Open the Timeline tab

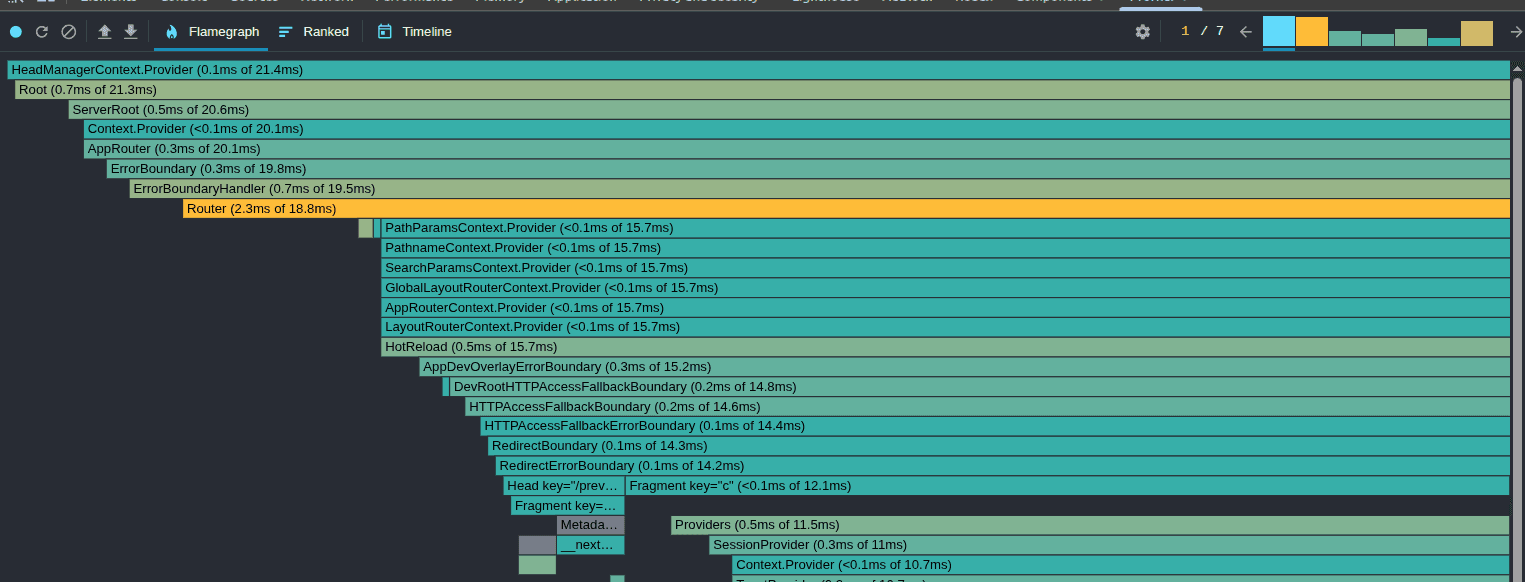414,32
